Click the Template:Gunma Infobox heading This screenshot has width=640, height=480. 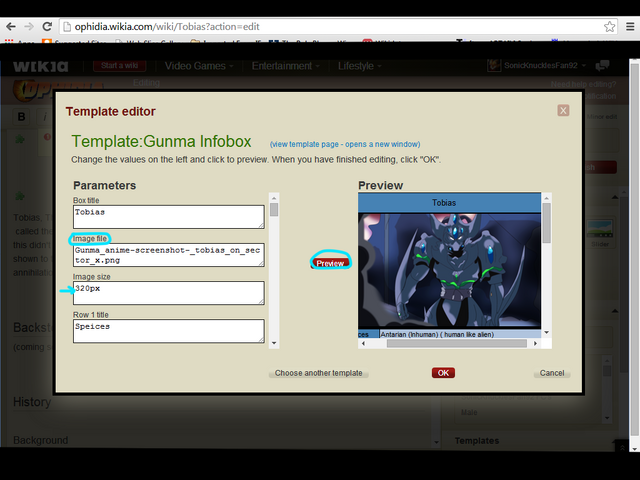(161, 142)
